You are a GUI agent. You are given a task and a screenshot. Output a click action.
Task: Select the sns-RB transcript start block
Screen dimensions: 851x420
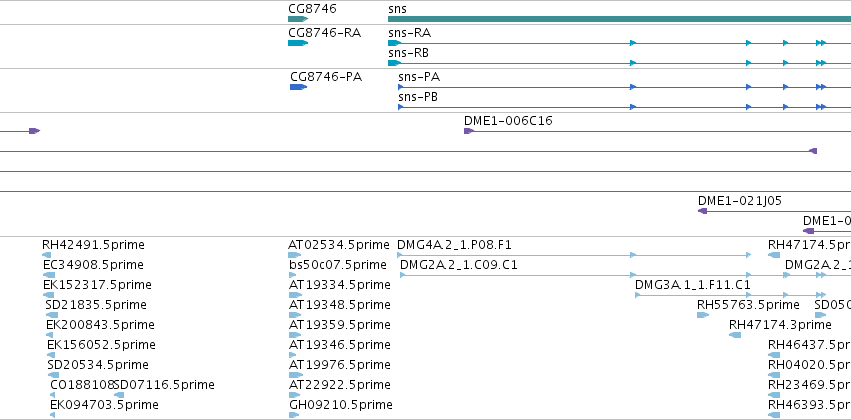click(x=394, y=63)
